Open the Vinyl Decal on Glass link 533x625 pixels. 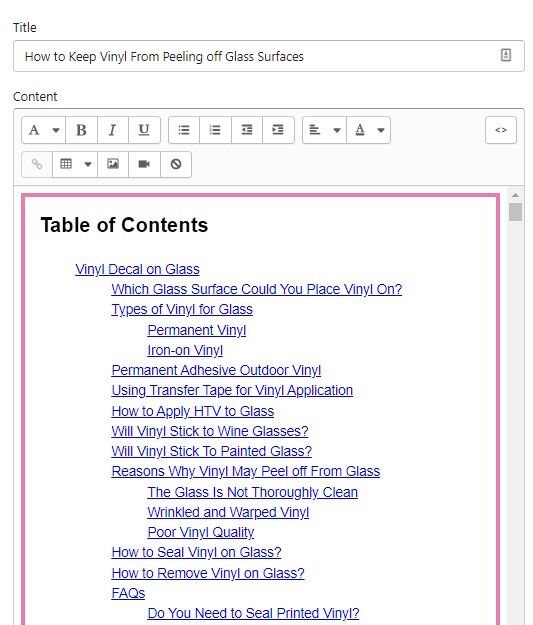point(138,269)
